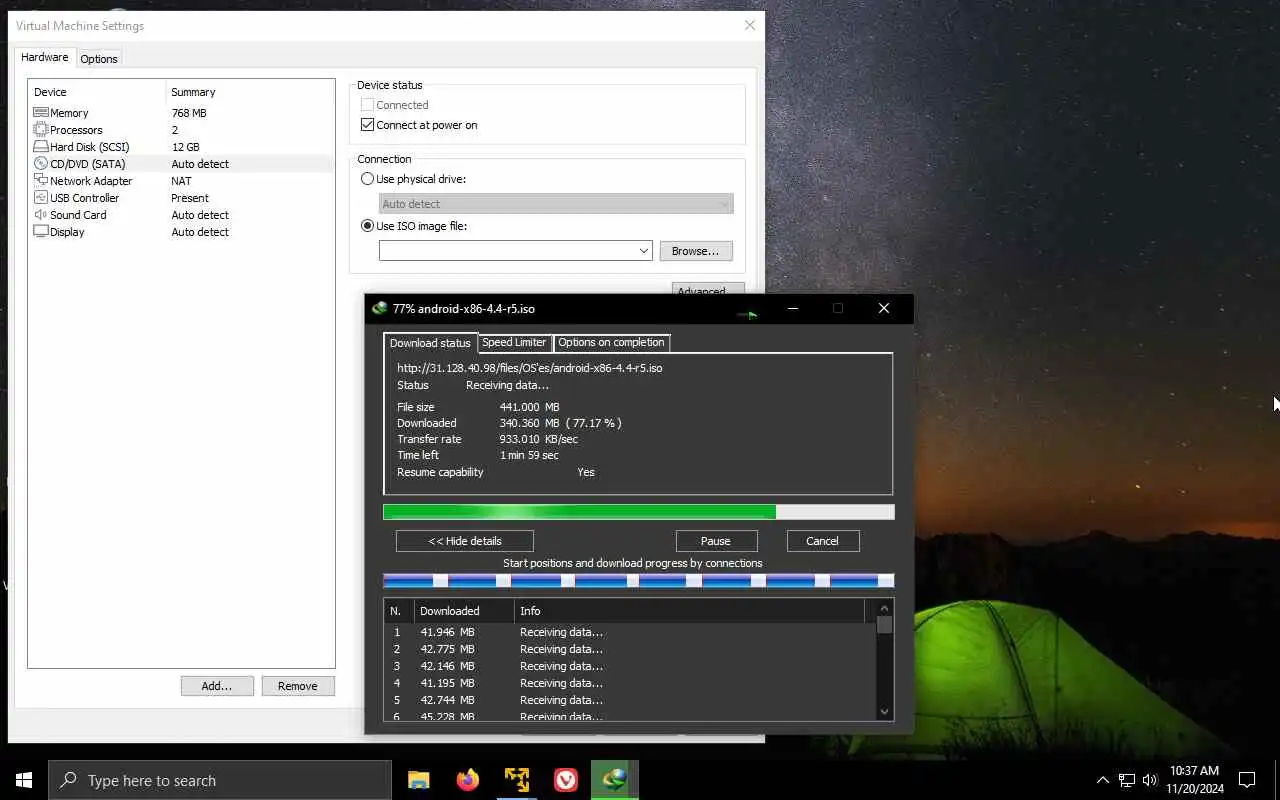
Task: Click the download URL text
Action: point(529,368)
